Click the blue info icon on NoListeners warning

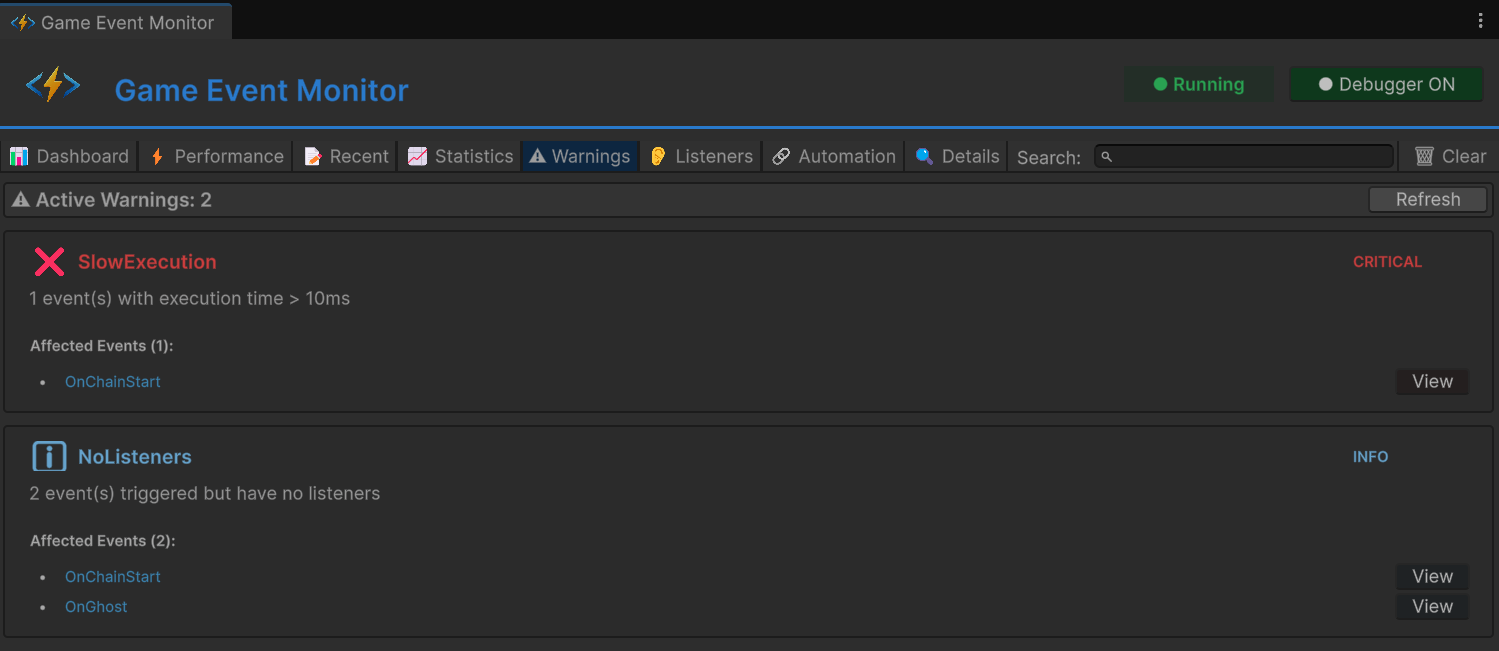point(49,456)
